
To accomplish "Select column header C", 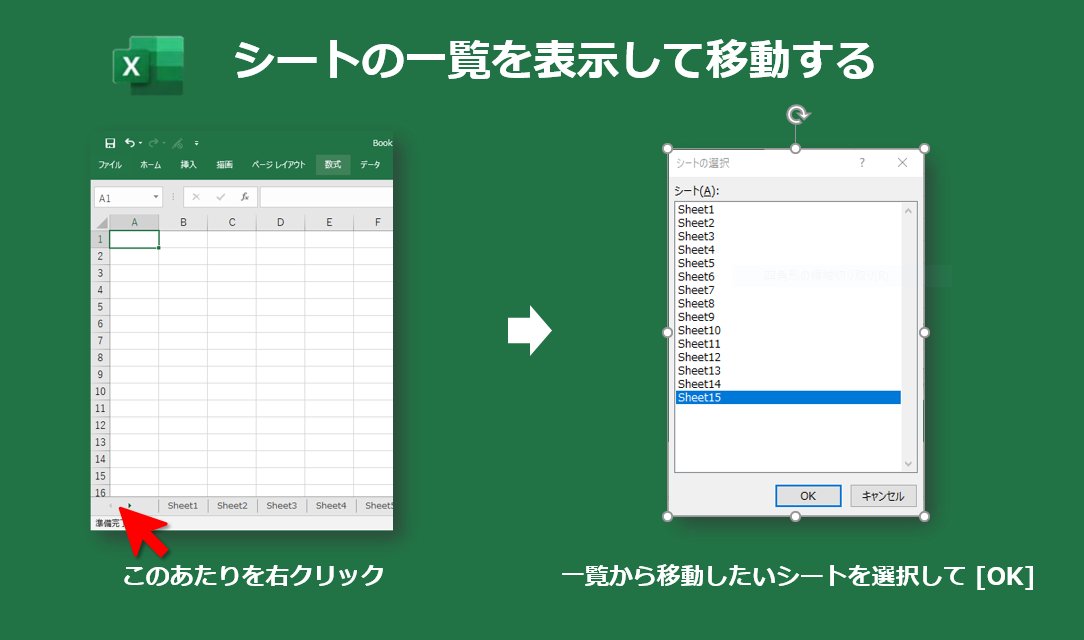I will pos(232,222).
